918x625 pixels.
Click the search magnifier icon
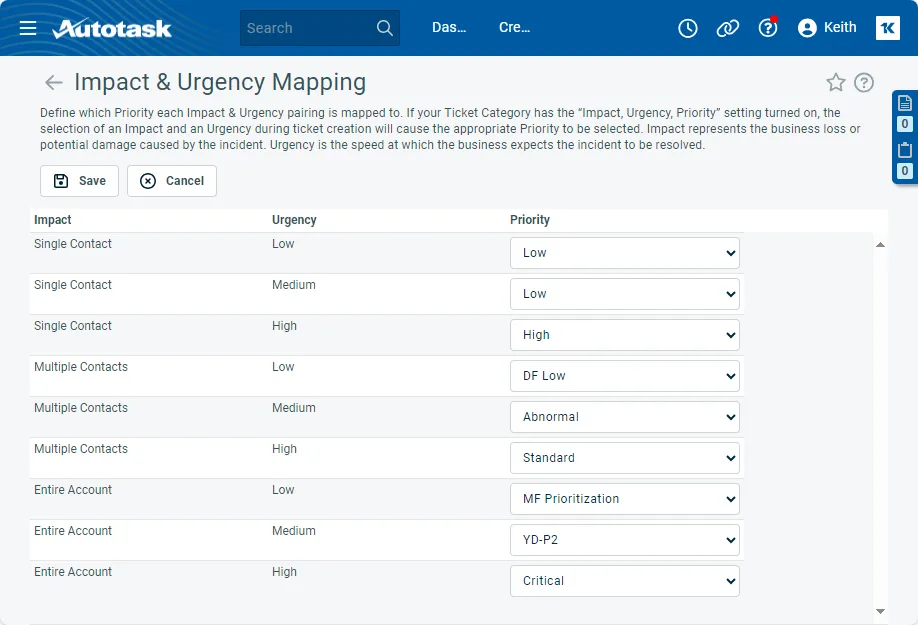(385, 28)
